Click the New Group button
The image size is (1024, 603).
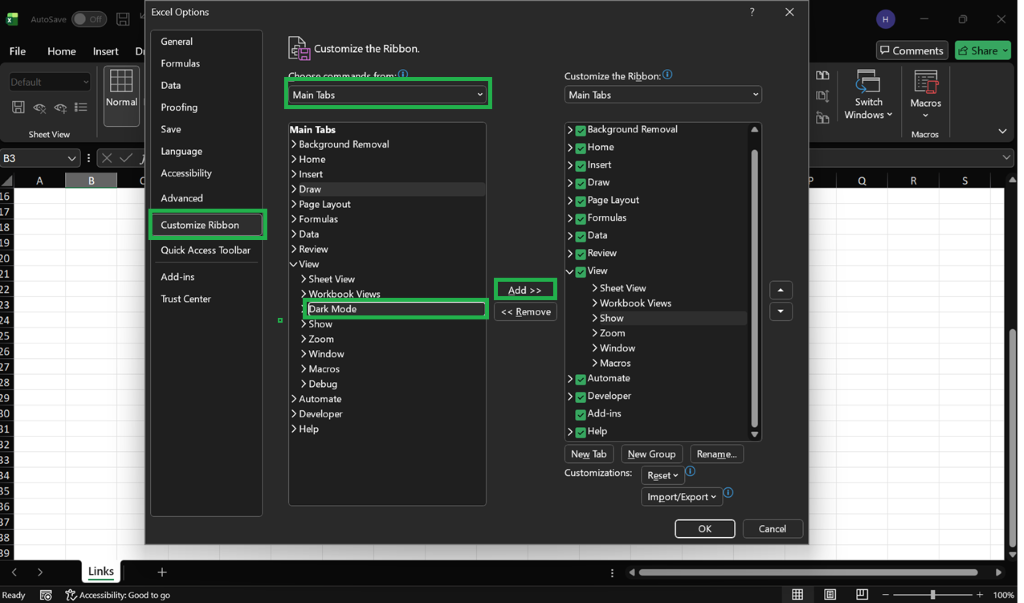point(651,454)
